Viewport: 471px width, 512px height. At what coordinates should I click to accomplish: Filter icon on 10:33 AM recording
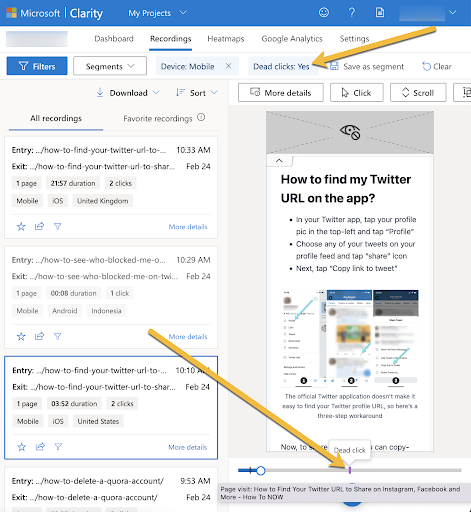58,227
